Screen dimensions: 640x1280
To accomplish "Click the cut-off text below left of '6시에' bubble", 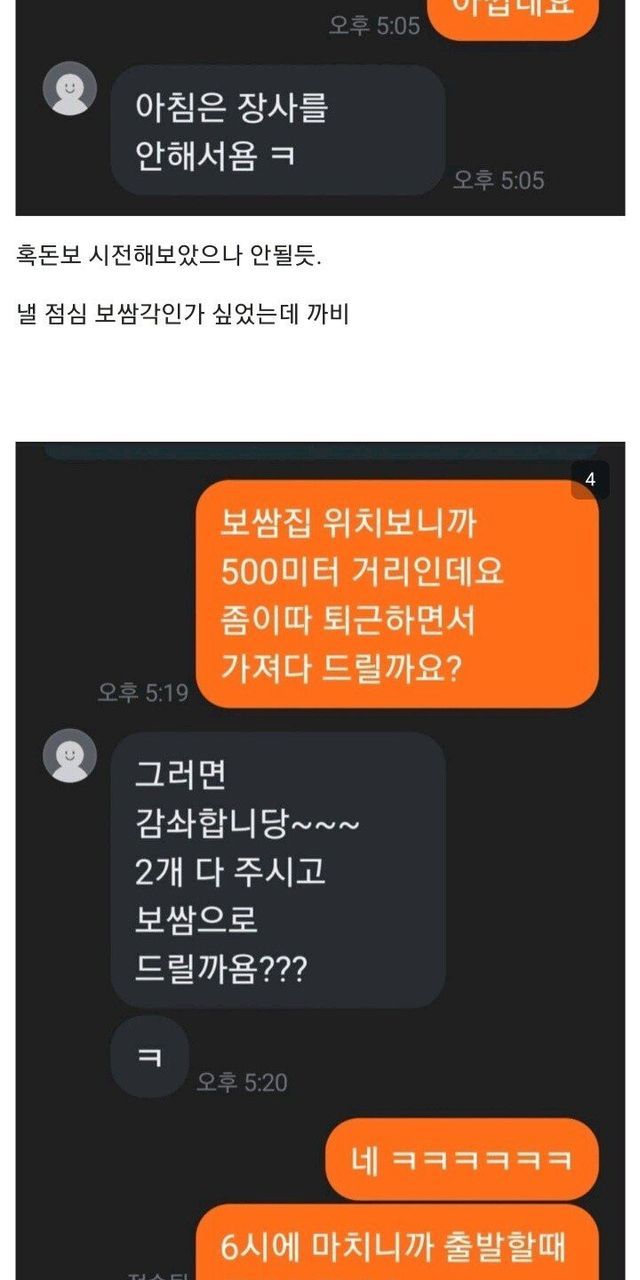I will pyautogui.click(x=152, y=1275).
